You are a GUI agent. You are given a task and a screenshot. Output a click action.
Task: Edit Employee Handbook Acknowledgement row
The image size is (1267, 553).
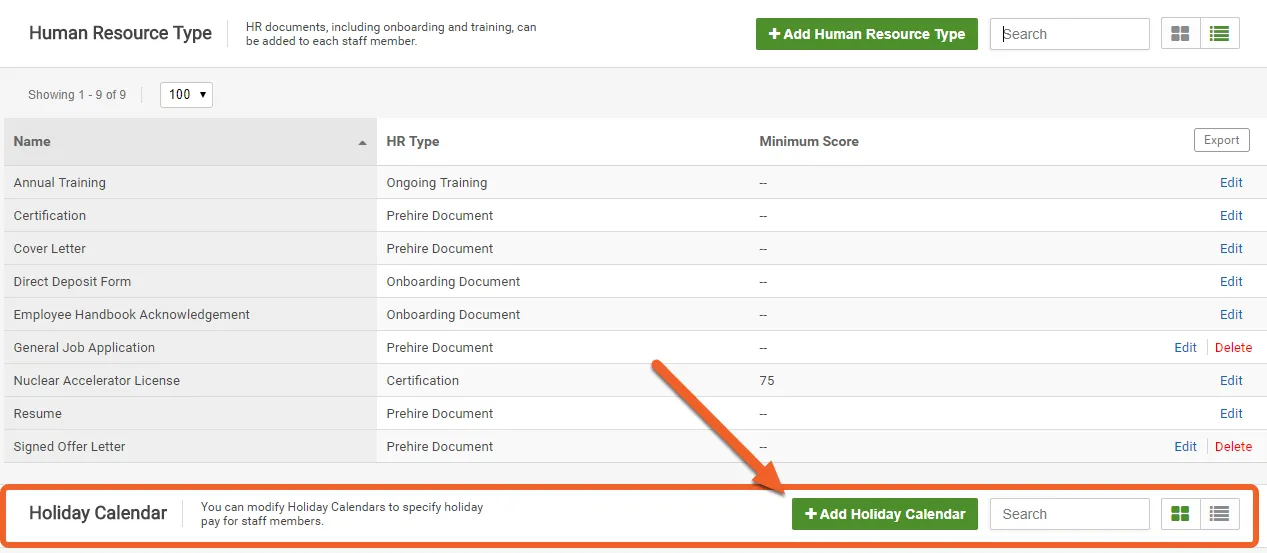pyautogui.click(x=1231, y=315)
